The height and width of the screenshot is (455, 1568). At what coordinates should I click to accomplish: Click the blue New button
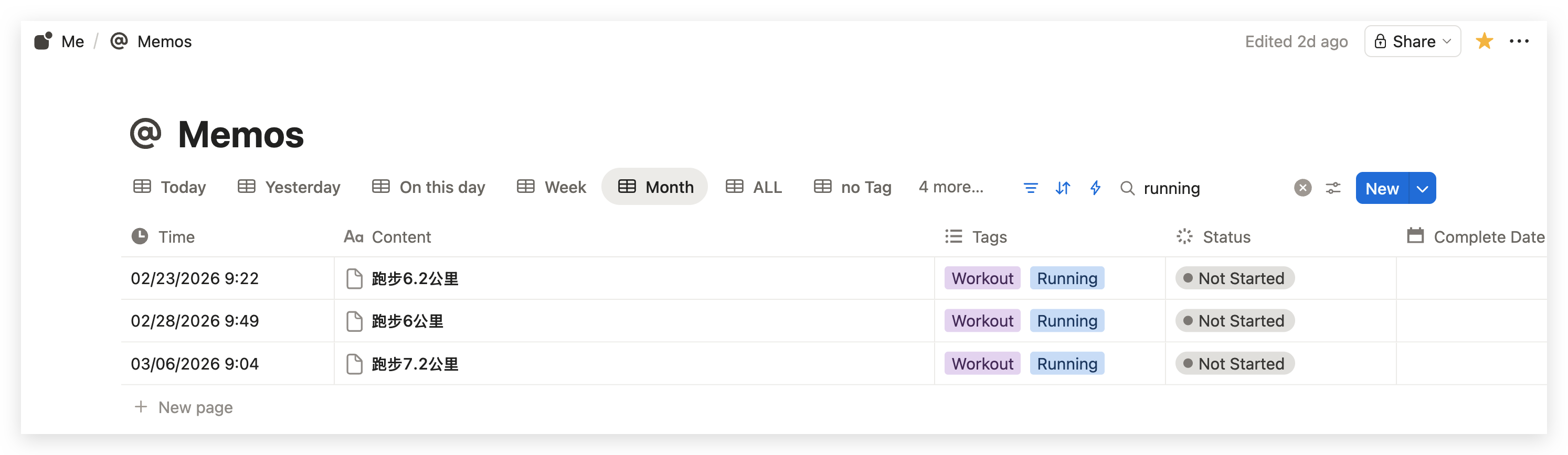tap(1381, 189)
